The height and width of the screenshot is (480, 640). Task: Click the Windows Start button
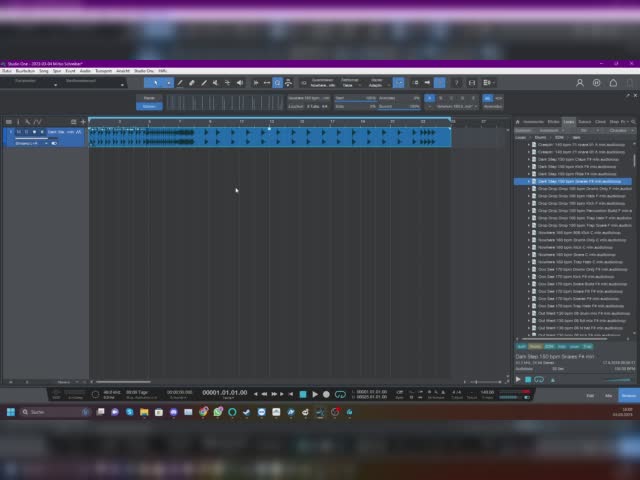coord(11,412)
